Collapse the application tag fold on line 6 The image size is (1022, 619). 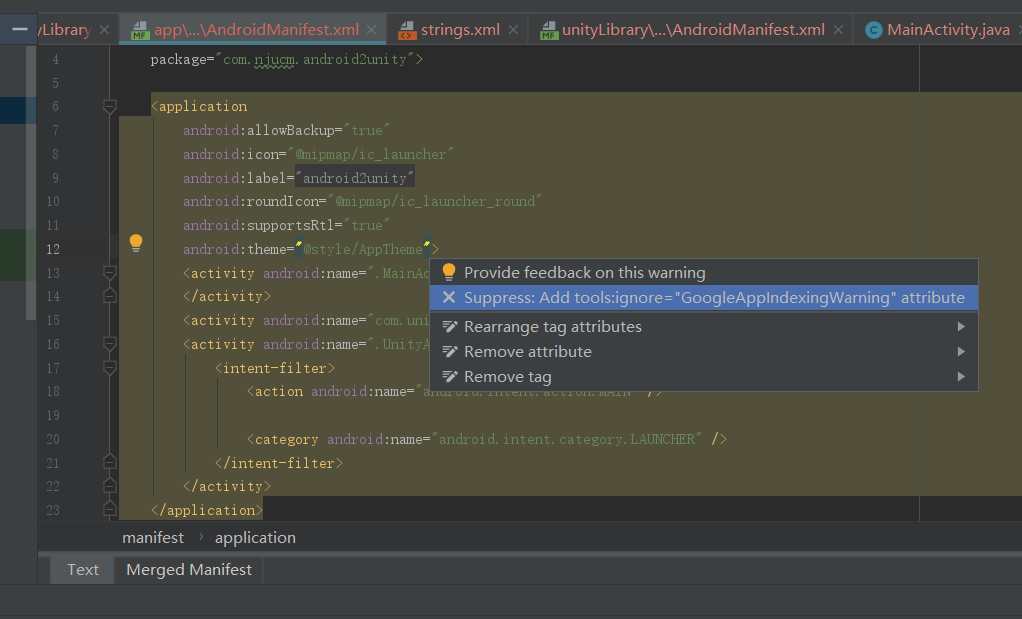[110, 106]
